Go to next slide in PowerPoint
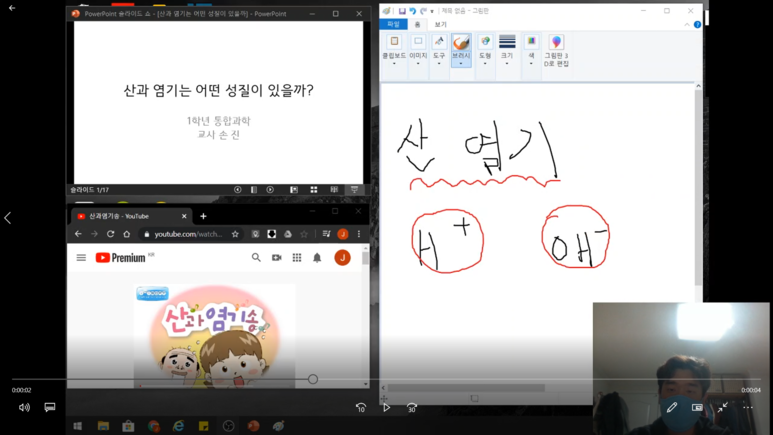The width and height of the screenshot is (773, 435). (270, 190)
